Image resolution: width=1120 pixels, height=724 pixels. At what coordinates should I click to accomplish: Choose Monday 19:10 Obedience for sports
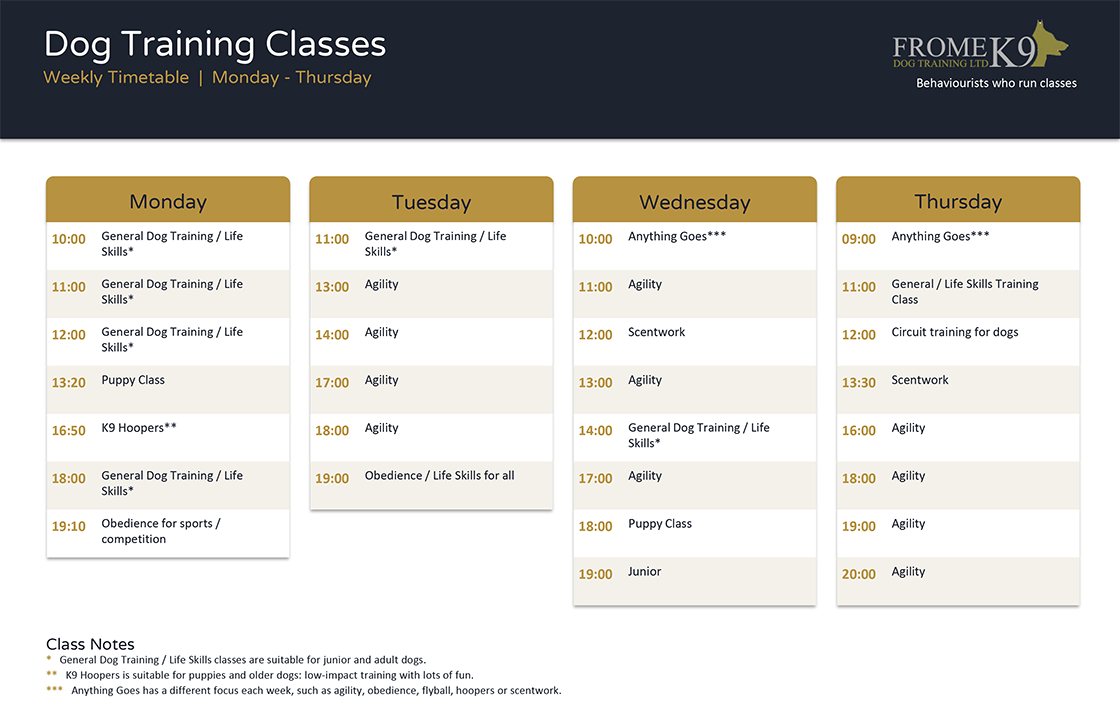click(168, 533)
